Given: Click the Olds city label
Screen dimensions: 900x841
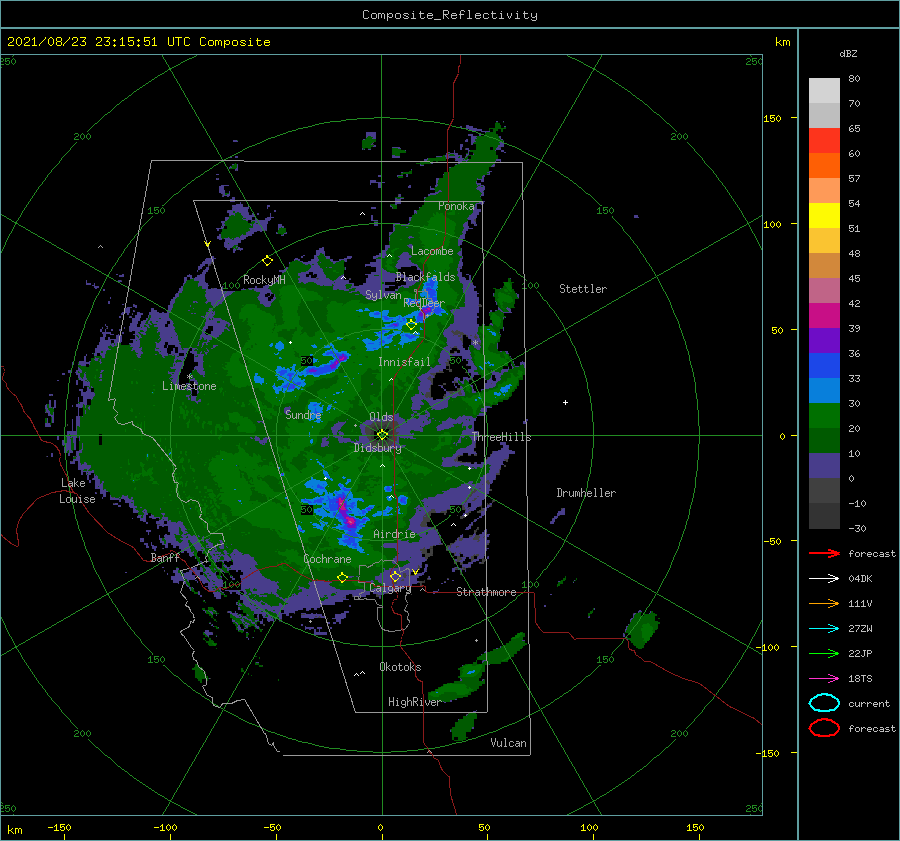Looking at the screenshot, I should (x=381, y=417).
